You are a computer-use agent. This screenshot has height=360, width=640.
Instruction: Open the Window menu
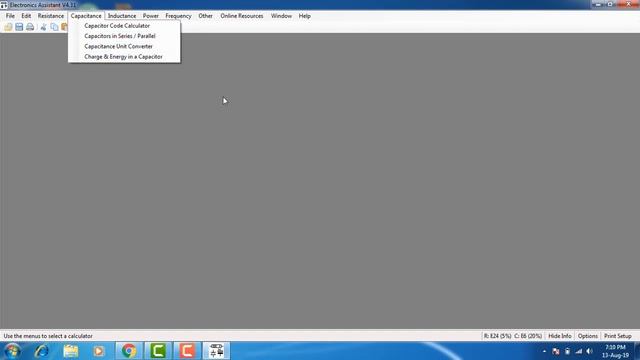click(x=281, y=16)
